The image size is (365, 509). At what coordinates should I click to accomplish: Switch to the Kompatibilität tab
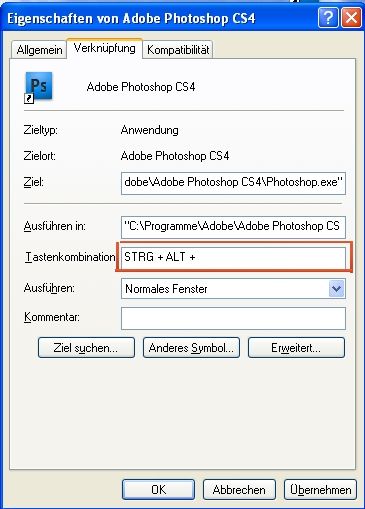click(178, 50)
